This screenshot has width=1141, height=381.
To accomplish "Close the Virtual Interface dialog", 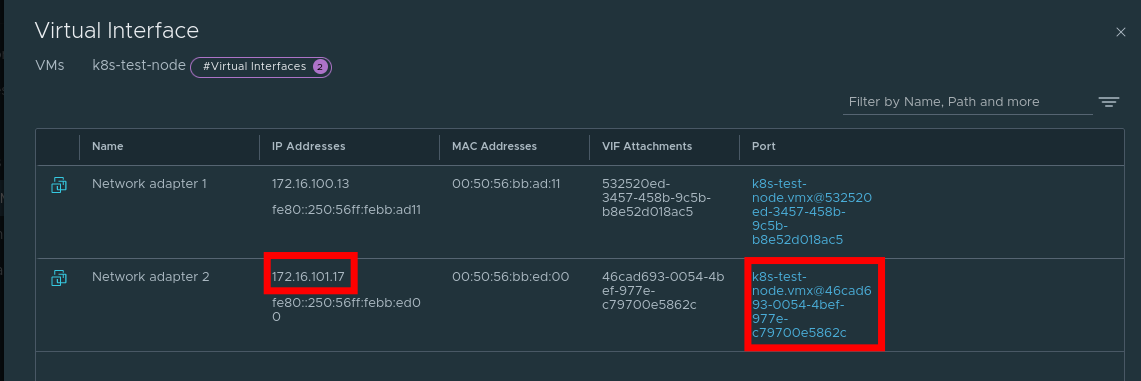I will [1121, 32].
